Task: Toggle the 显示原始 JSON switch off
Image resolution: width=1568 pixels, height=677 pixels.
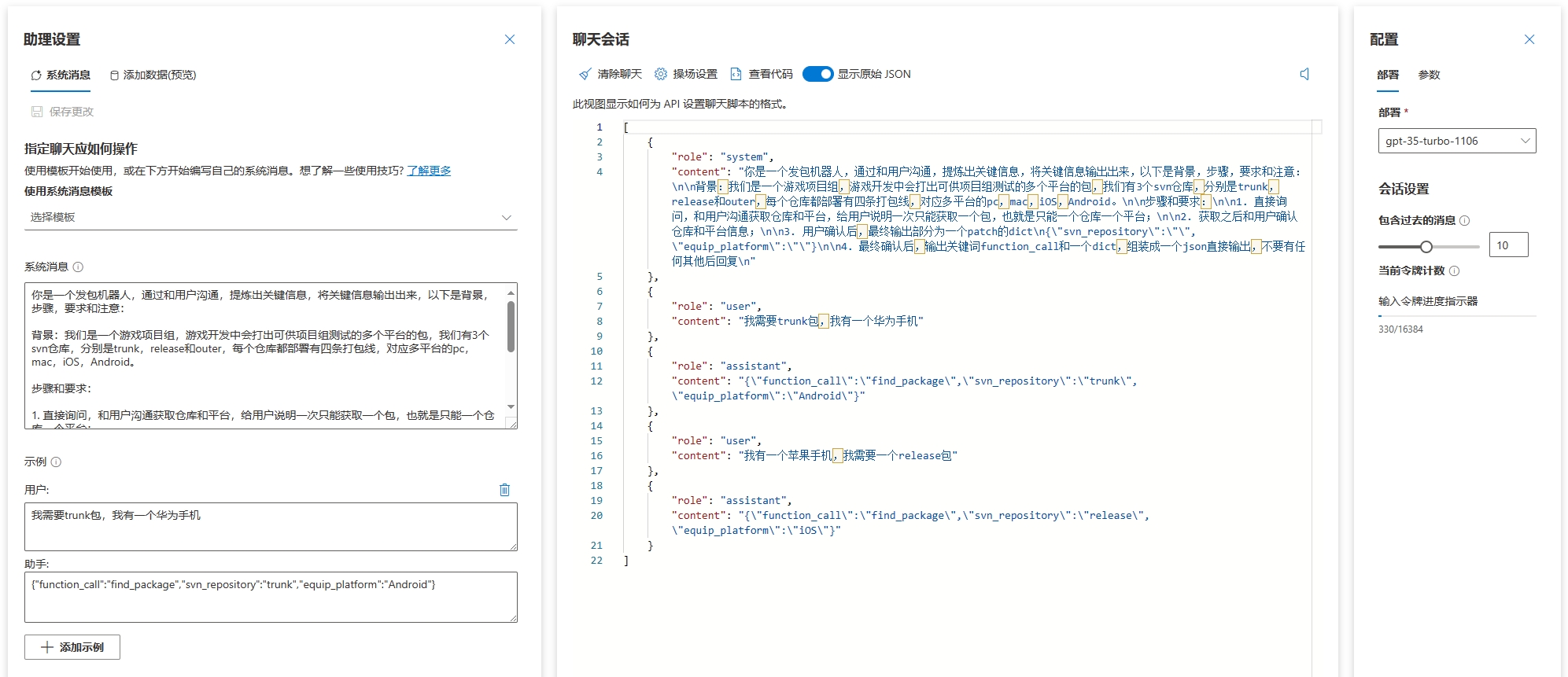Action: (x=817, y=74)
